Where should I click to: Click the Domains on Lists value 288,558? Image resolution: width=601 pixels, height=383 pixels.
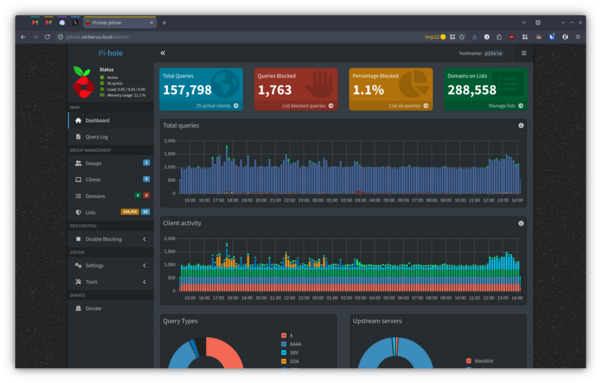click(472, 90)
